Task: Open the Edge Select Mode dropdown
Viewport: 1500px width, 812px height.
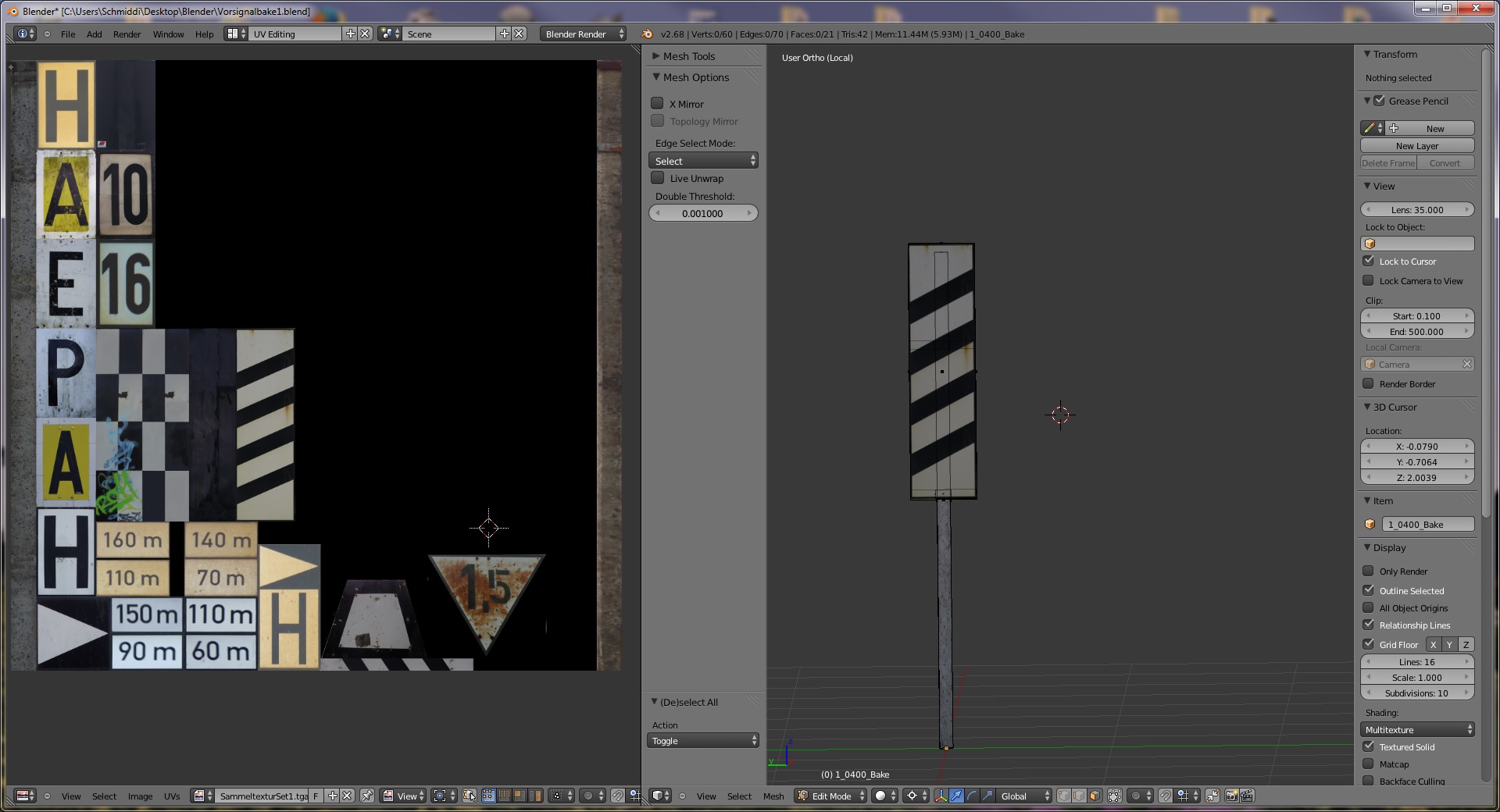Action: 703,161
